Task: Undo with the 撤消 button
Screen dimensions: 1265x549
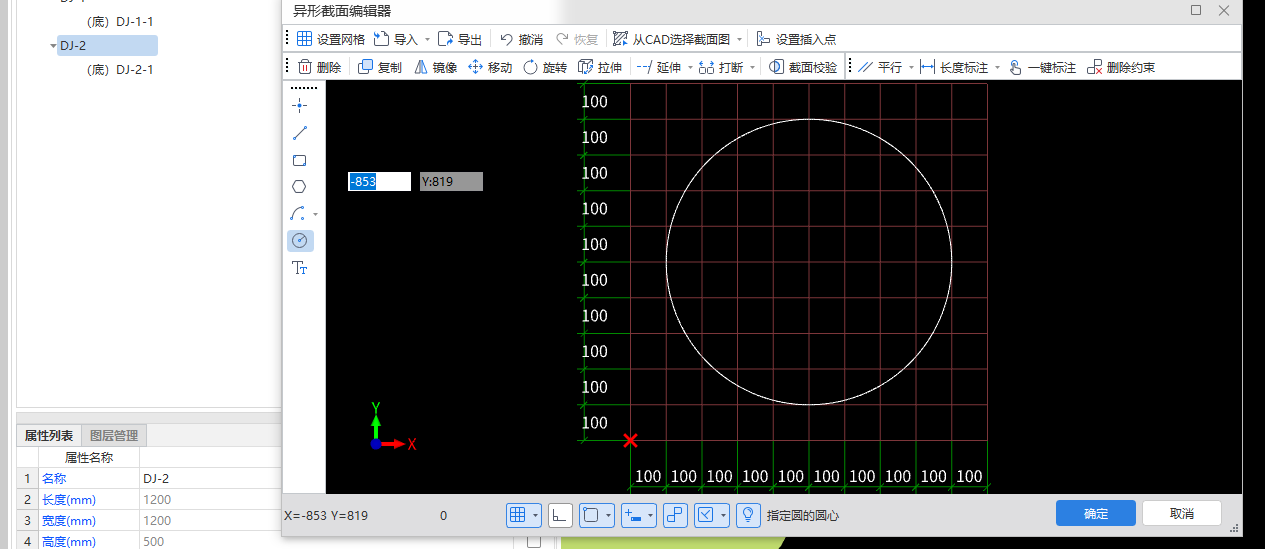Action: [x=521, y=39]
